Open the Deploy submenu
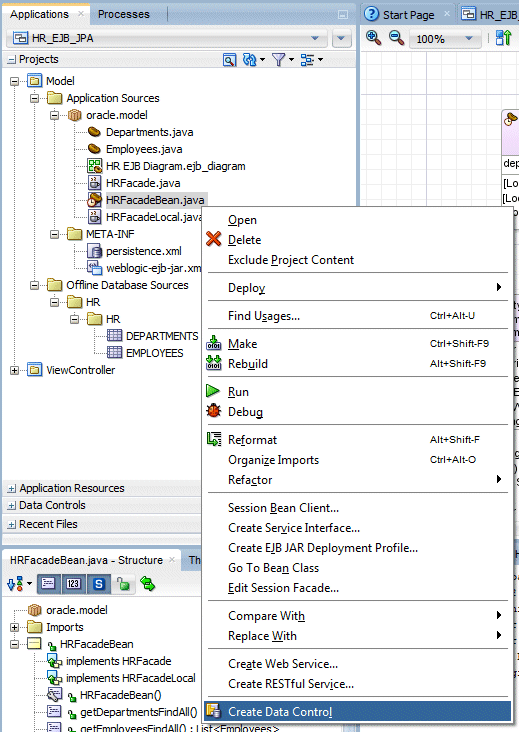 click(358, 288)
